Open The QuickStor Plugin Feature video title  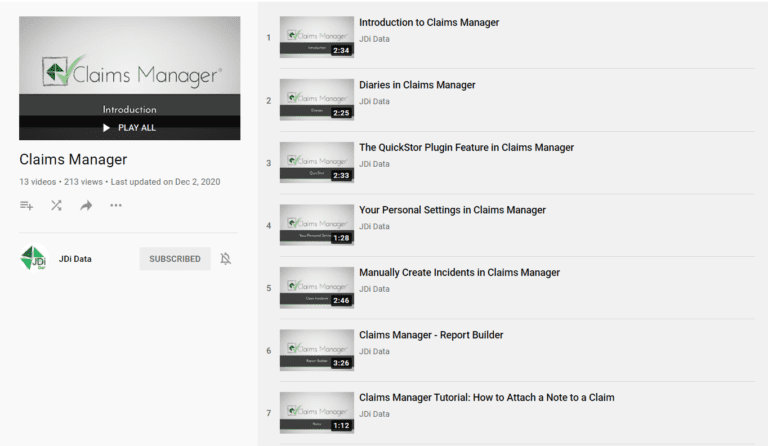tap(466, 147)
